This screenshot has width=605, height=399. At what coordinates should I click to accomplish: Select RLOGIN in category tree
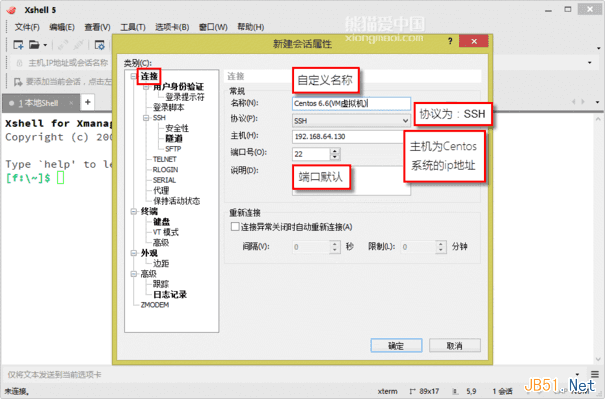(x=165, y=170)
